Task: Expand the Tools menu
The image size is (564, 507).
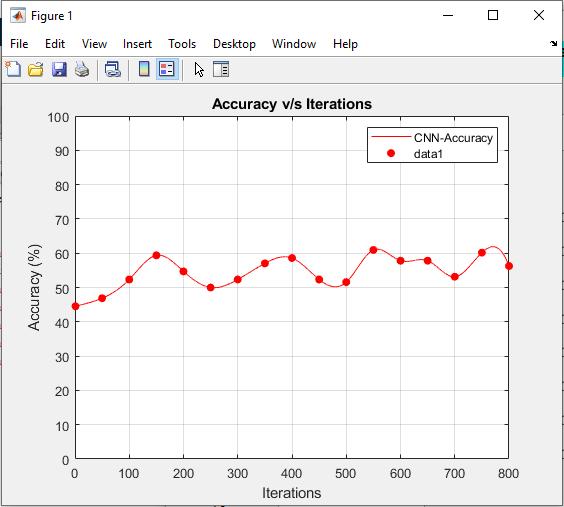Action: [x=182, y=44]
